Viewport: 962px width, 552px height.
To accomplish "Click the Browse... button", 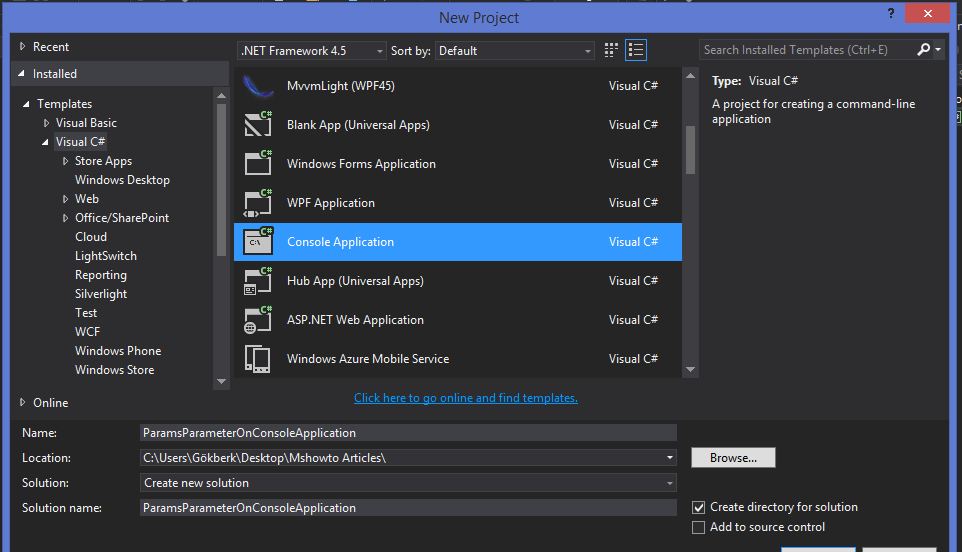I will 733,458.
